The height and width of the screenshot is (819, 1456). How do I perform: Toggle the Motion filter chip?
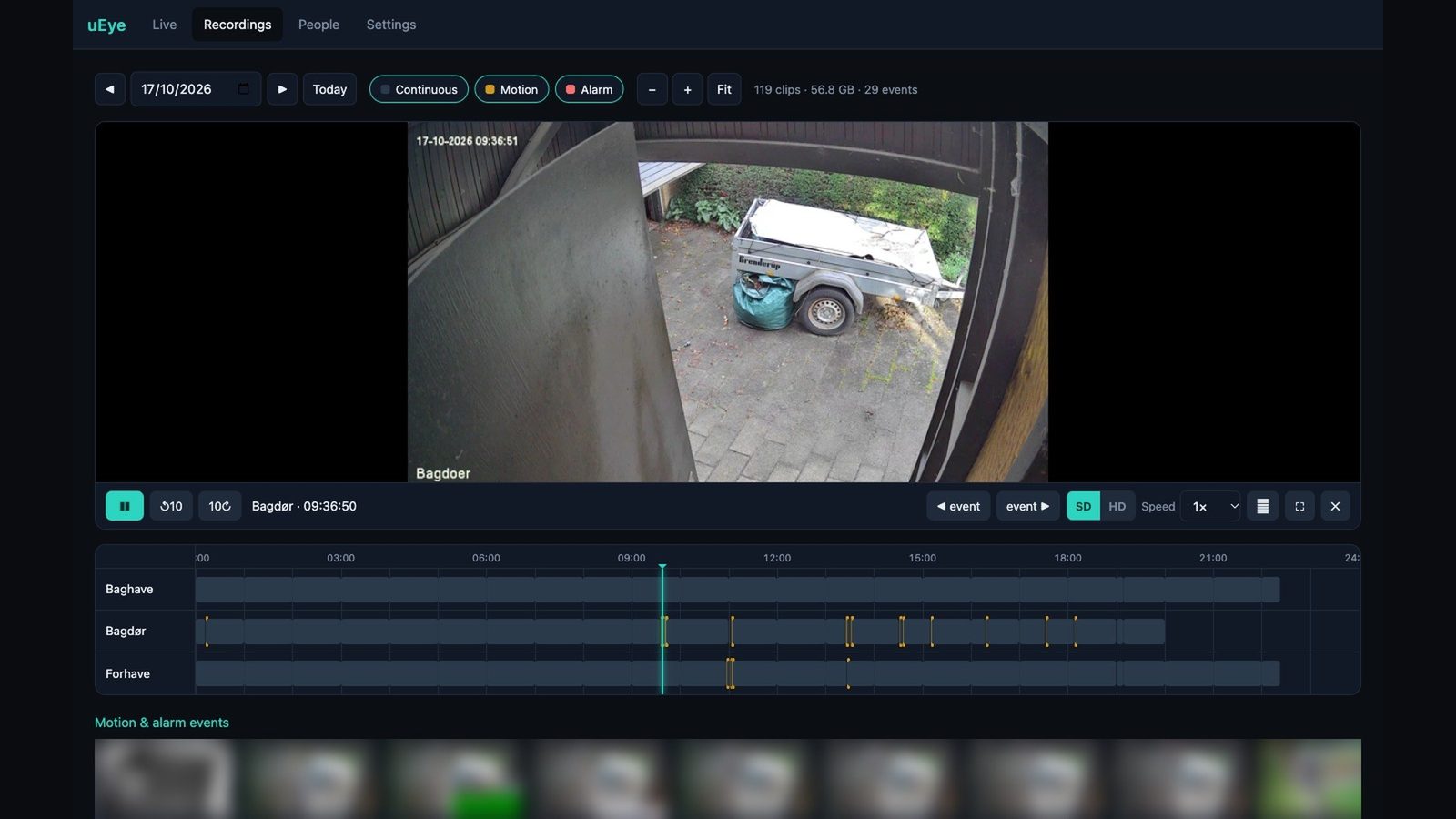coord(511,89)
